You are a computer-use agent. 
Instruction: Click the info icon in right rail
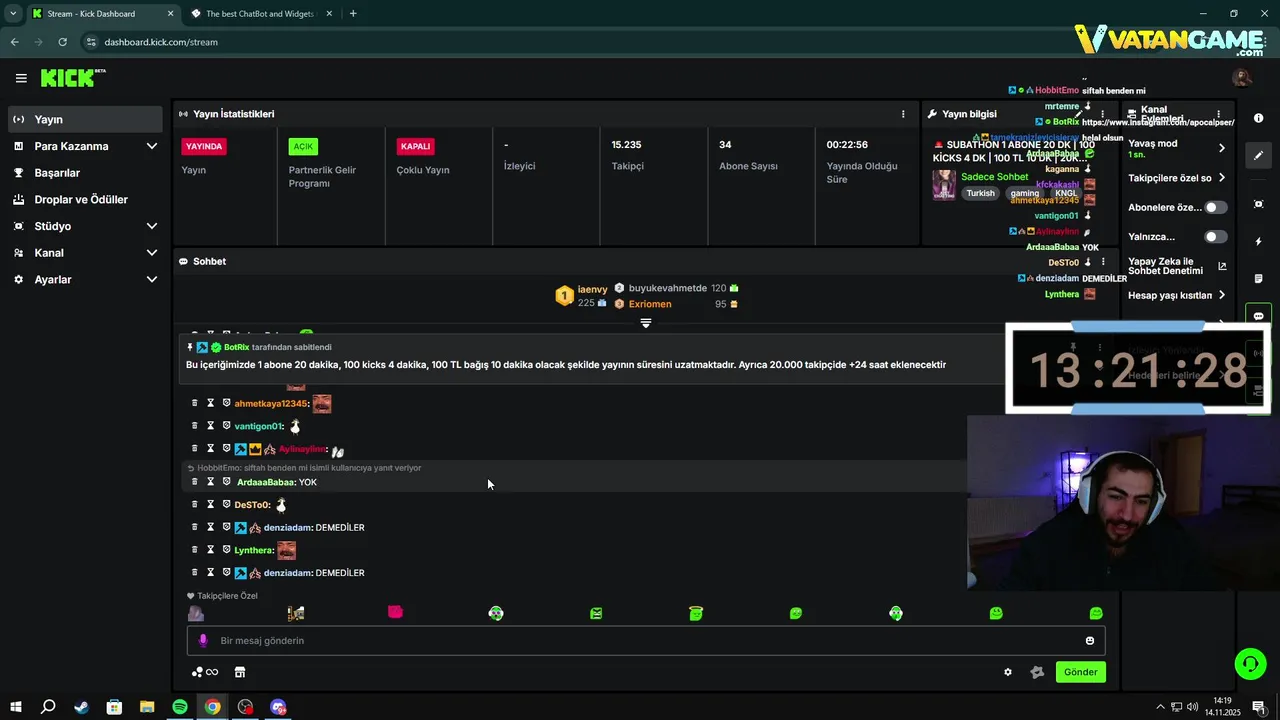[1258, 118]
